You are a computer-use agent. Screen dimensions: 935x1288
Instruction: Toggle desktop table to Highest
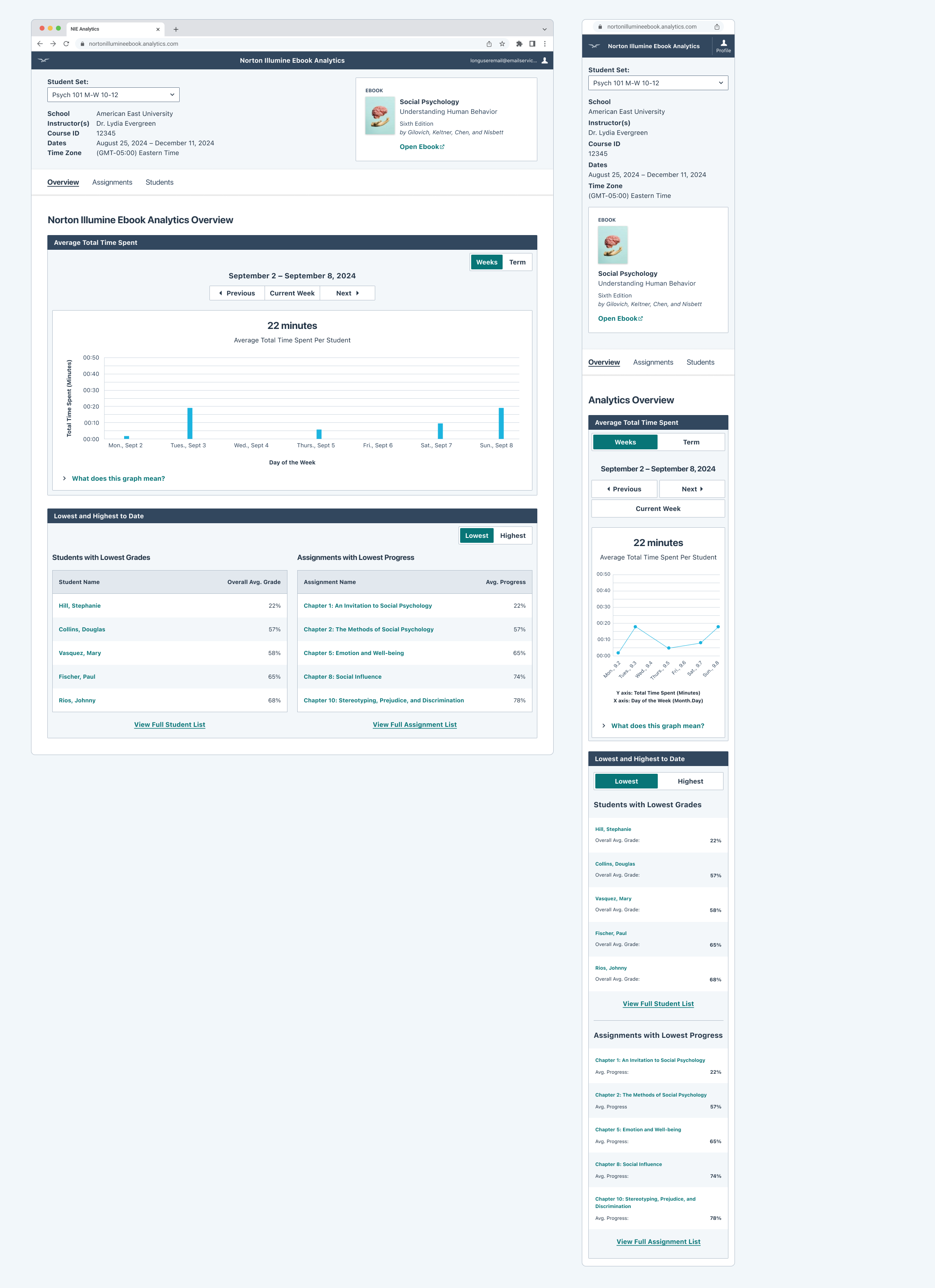click(512, 535)
